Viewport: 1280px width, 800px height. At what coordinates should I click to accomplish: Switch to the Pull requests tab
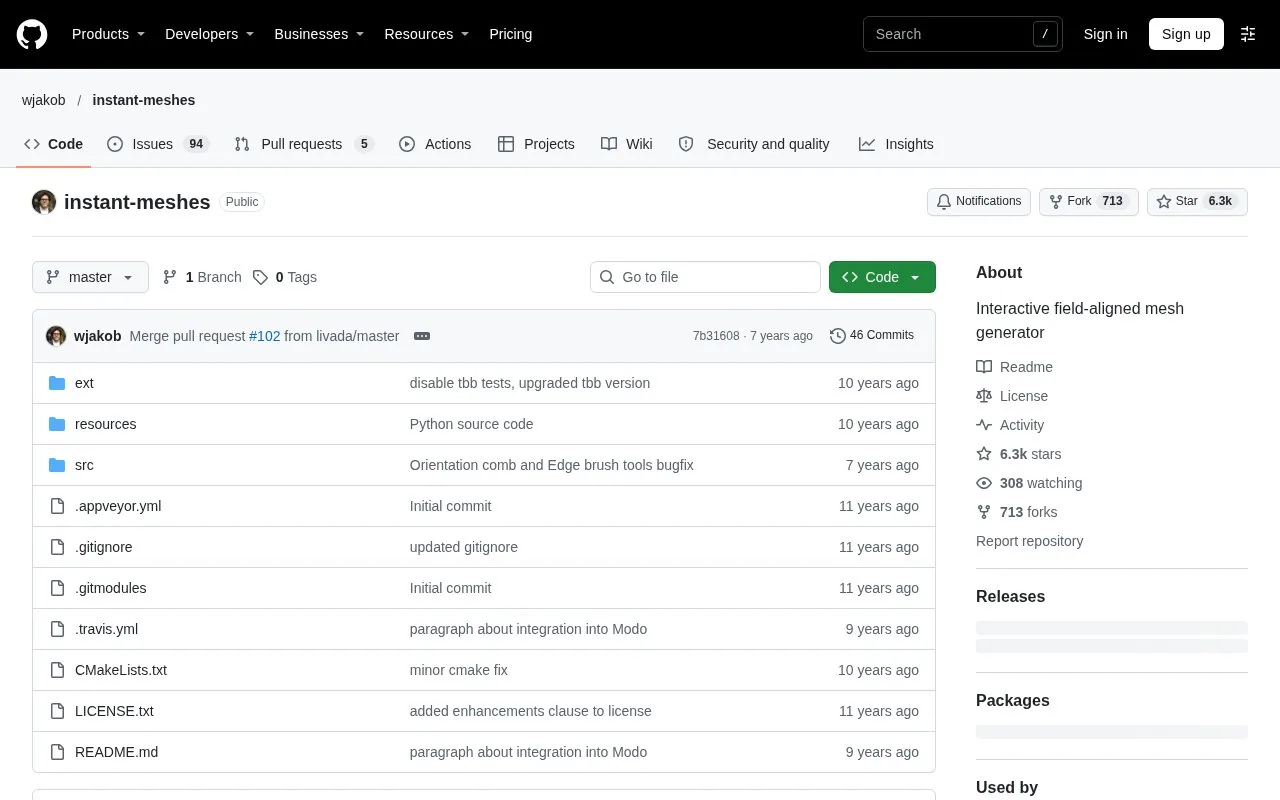(x=304, y=144)
